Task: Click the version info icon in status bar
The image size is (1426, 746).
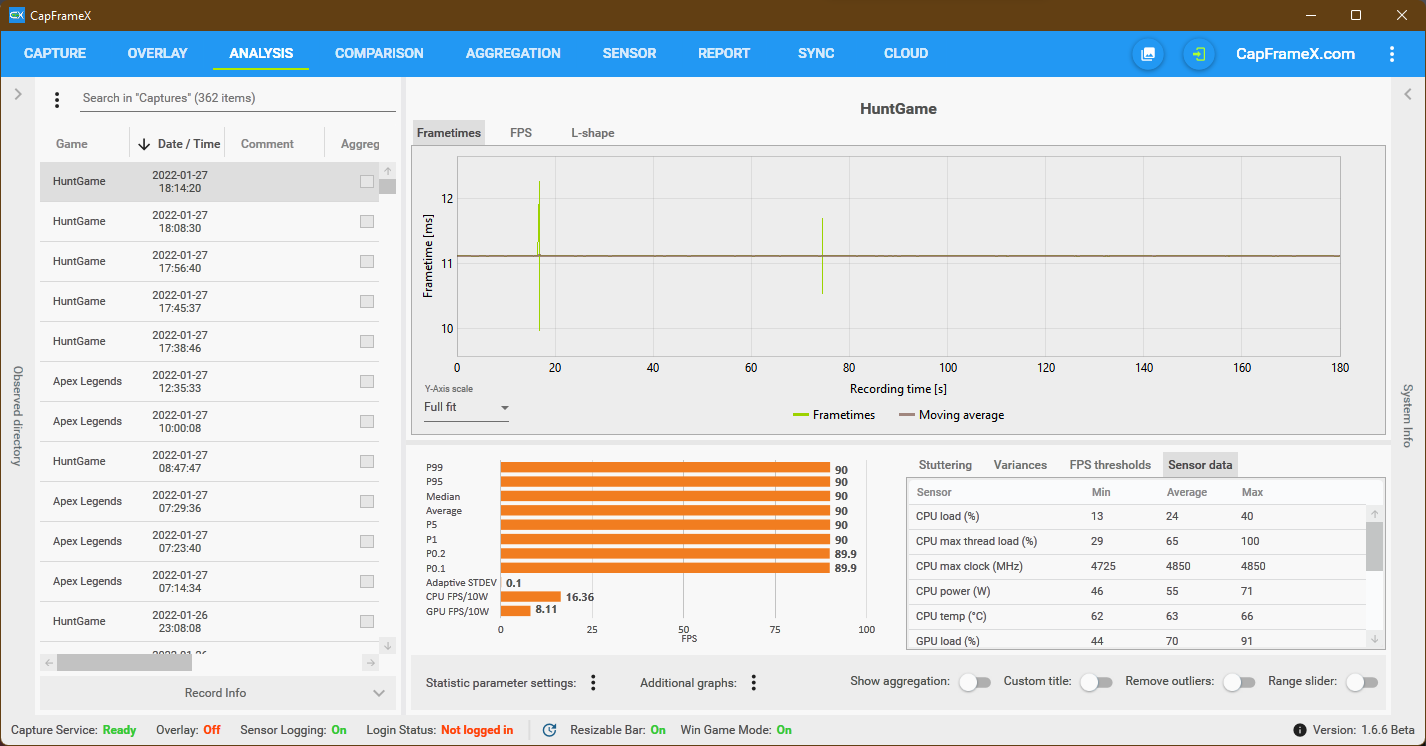Action: pos(1300,730)
